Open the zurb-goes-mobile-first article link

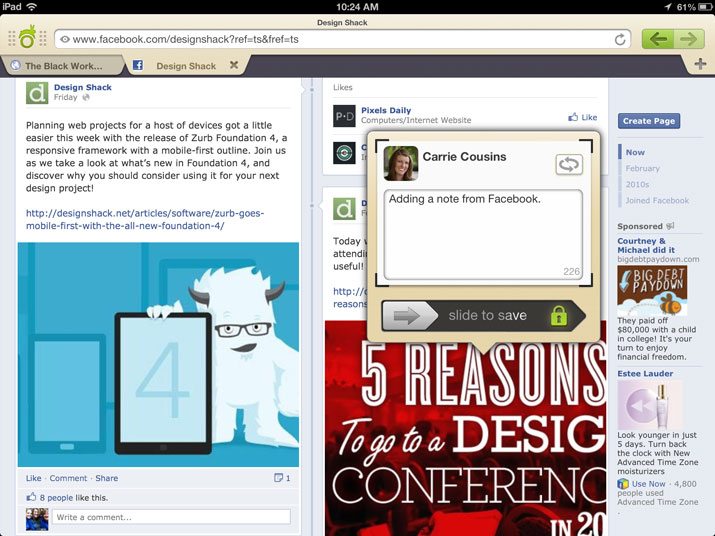(x=145, y=219)
